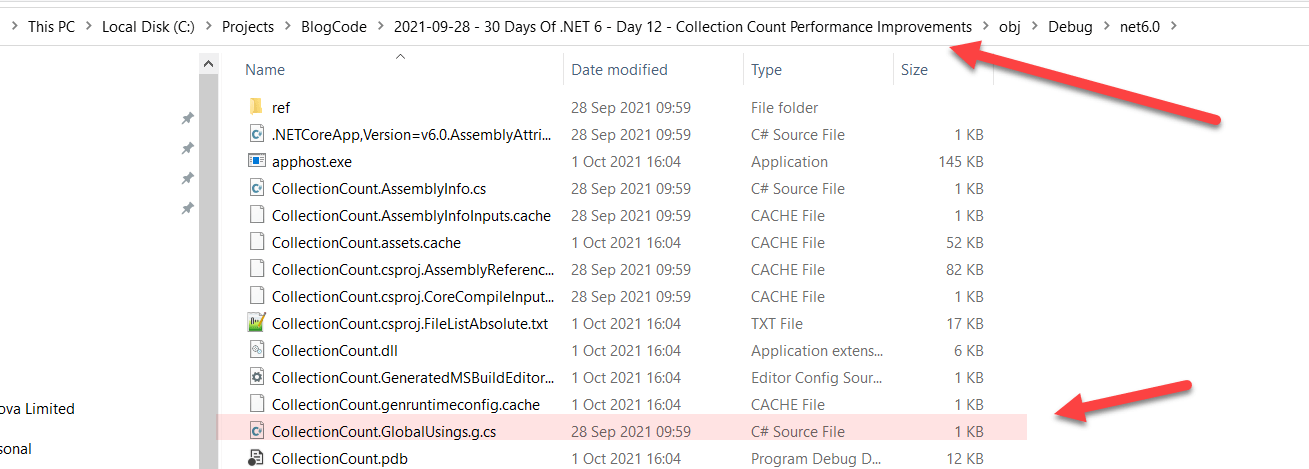Click the CollectionCount.assets.cache file icon
The height and width of the screenshot is (469, 1309).
tap(255, 242)
